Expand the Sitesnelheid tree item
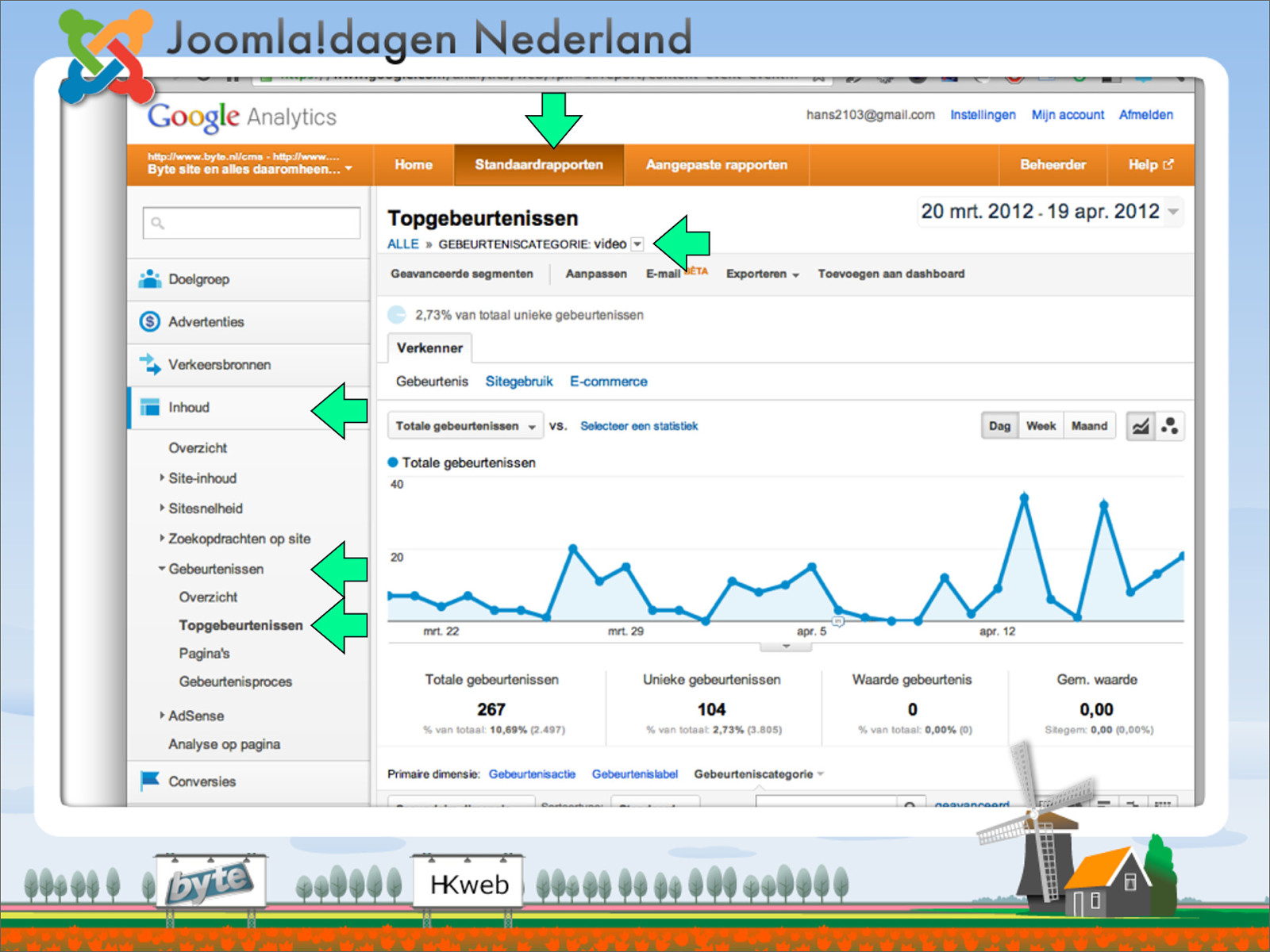1270x952 pixels. [162, 508]
